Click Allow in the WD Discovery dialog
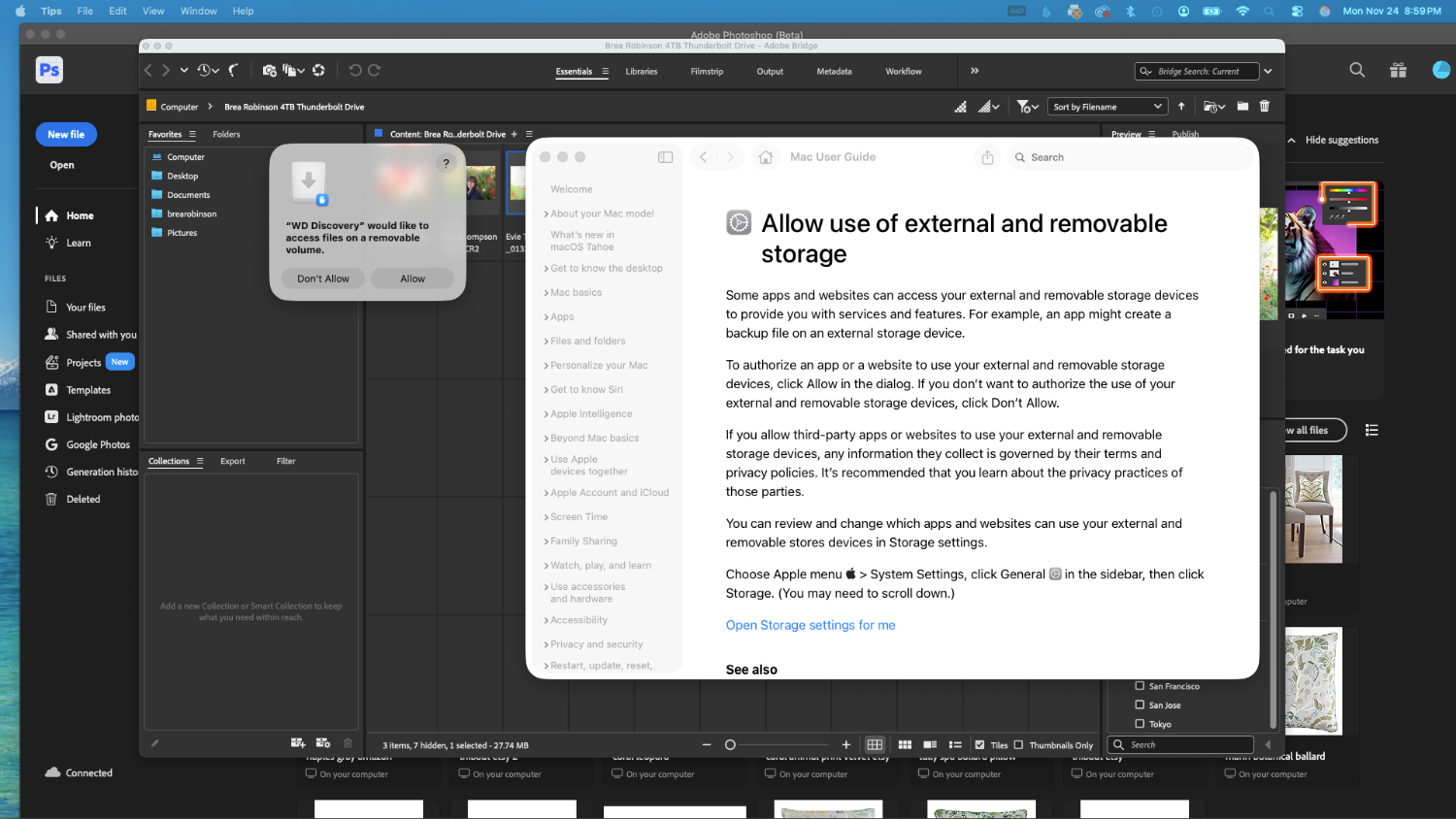Image resolution: width=1456 pixels, height=819 pixels. (413, 278)
